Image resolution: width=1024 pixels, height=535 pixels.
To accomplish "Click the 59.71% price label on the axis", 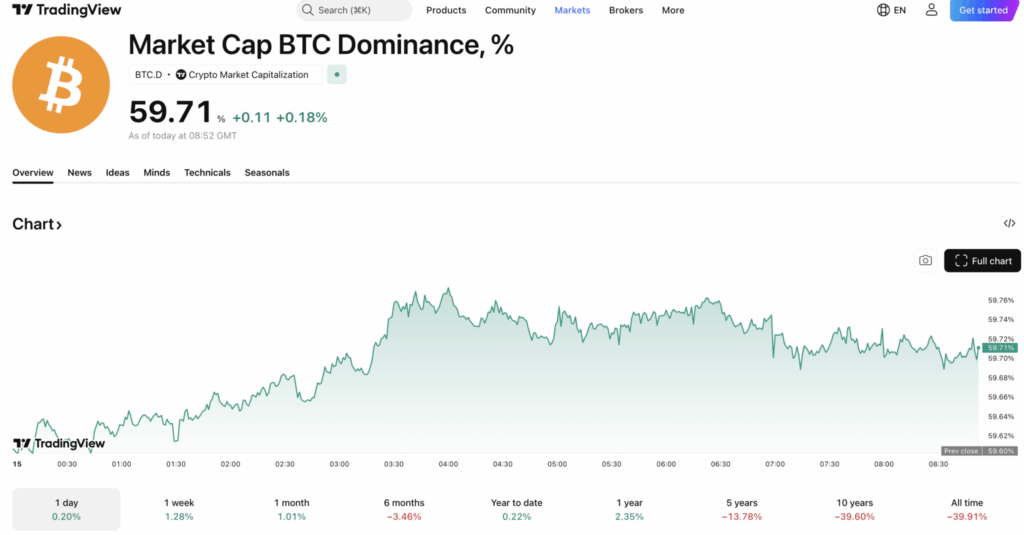I will (x=1000, y=348).
